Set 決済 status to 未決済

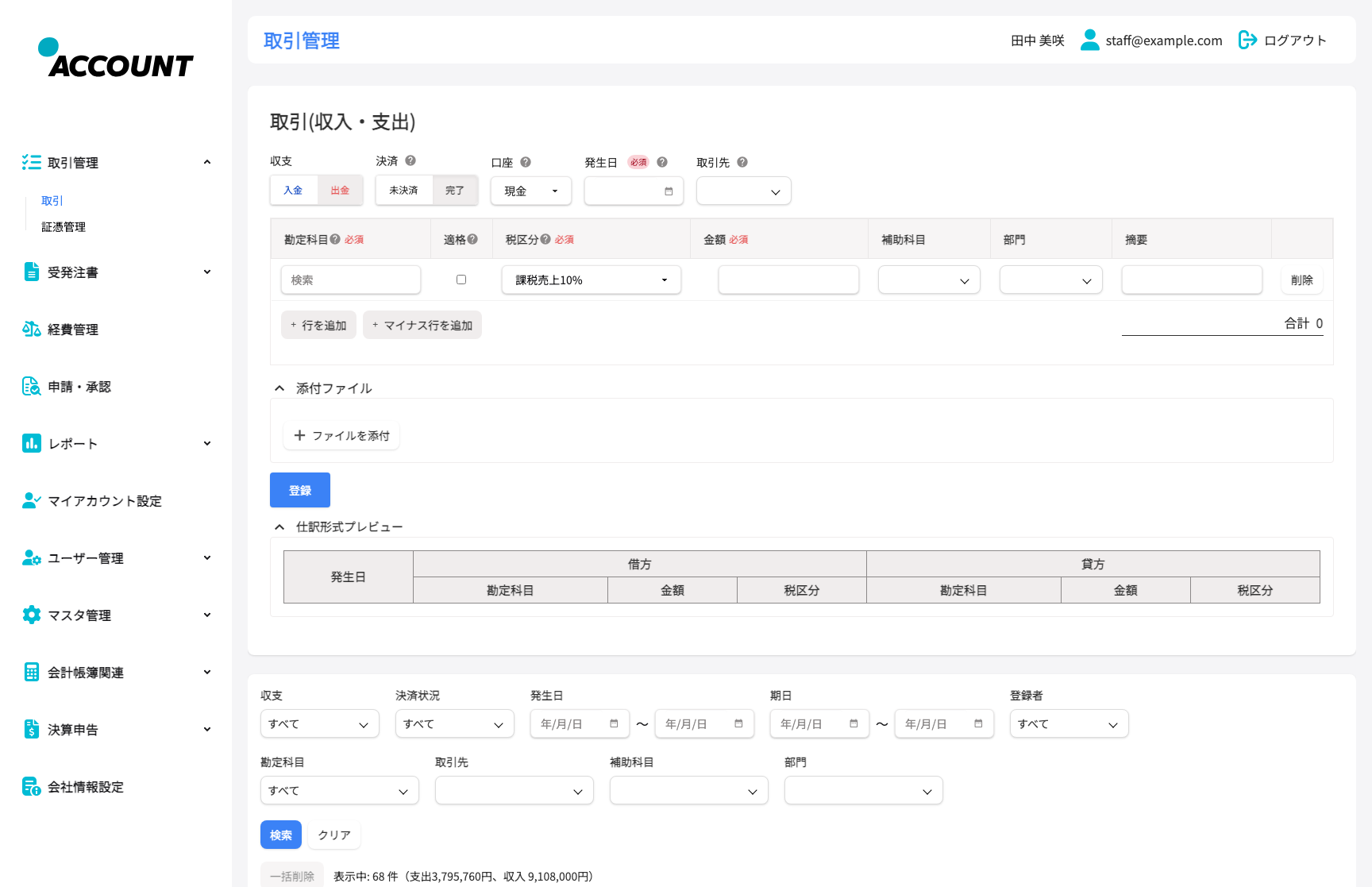tap(404, 191)
